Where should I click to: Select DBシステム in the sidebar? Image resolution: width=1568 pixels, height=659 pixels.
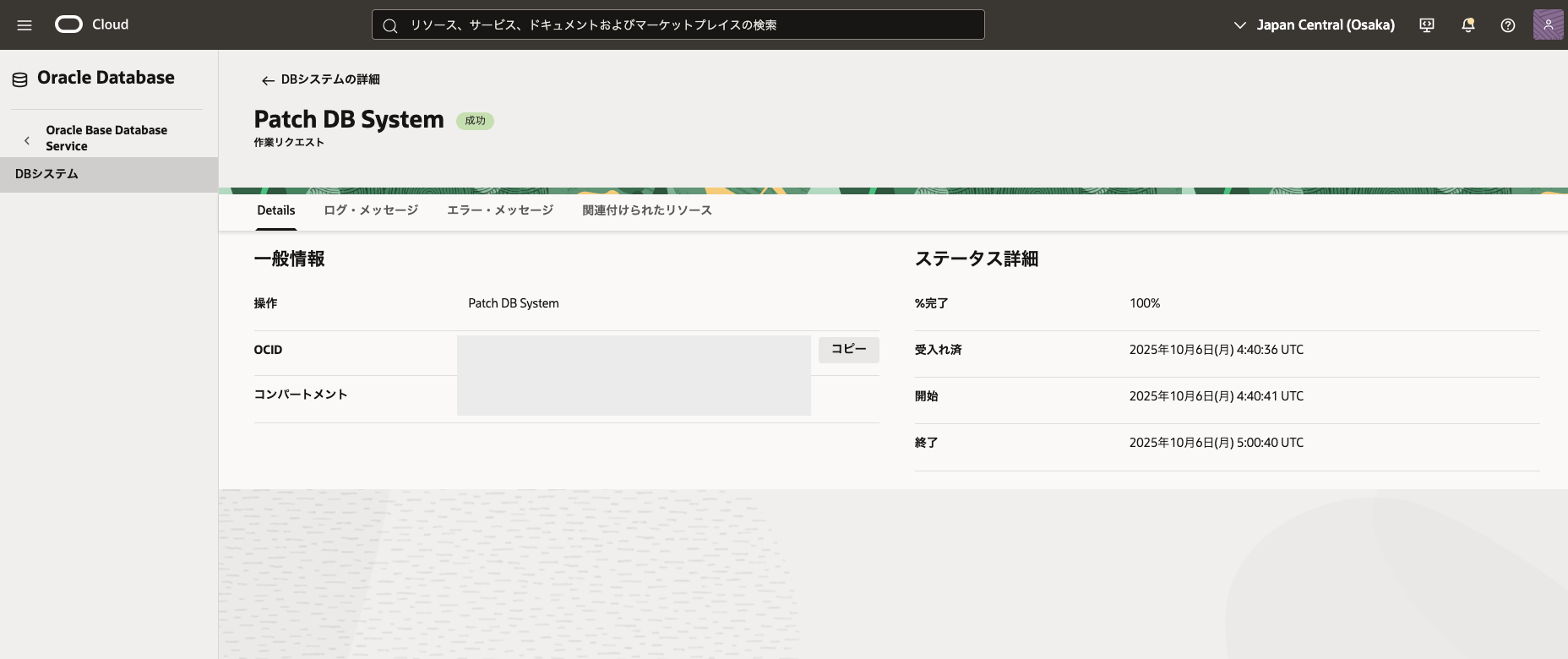pos(46,174)
